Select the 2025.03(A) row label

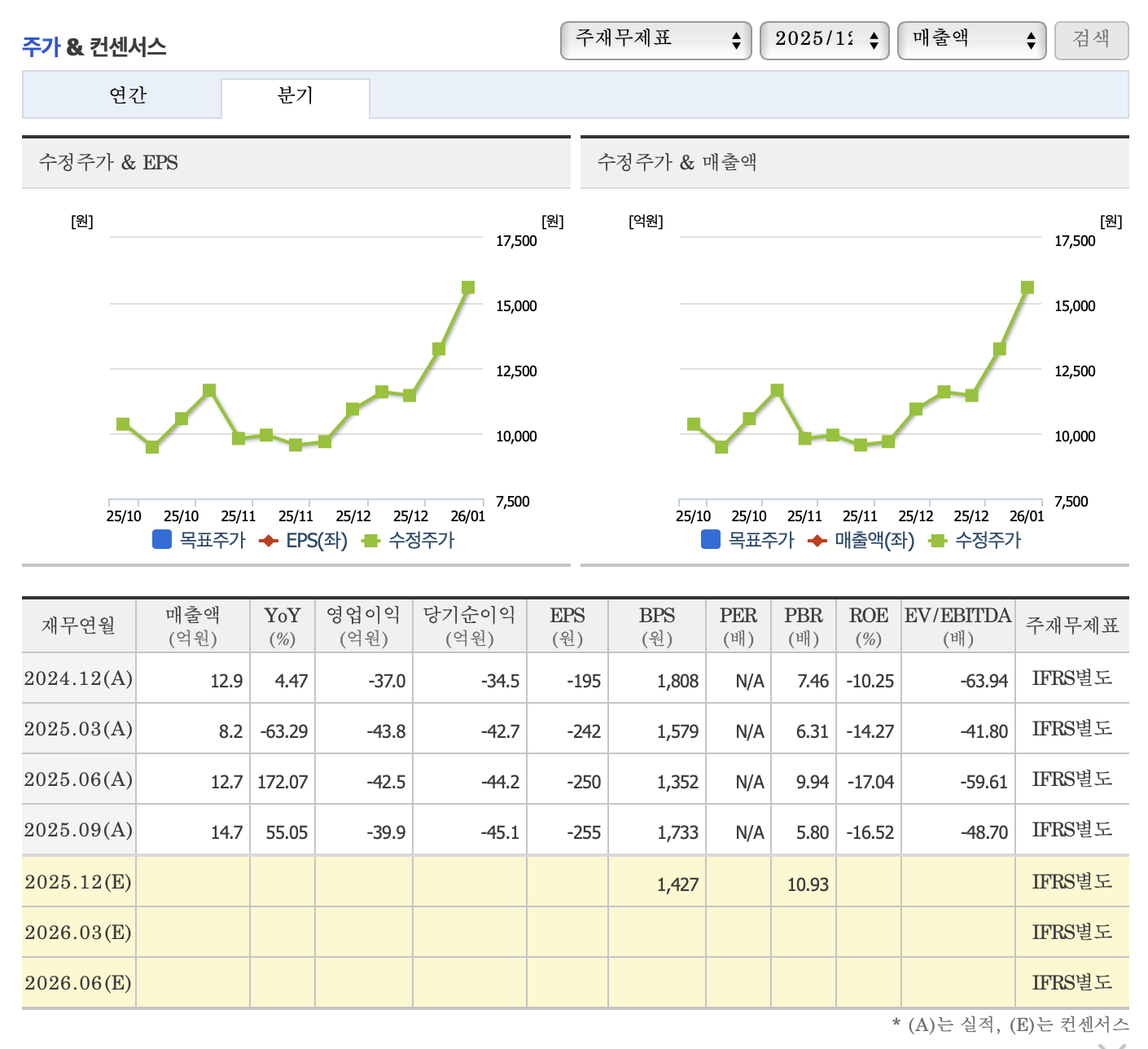[79, 729]
